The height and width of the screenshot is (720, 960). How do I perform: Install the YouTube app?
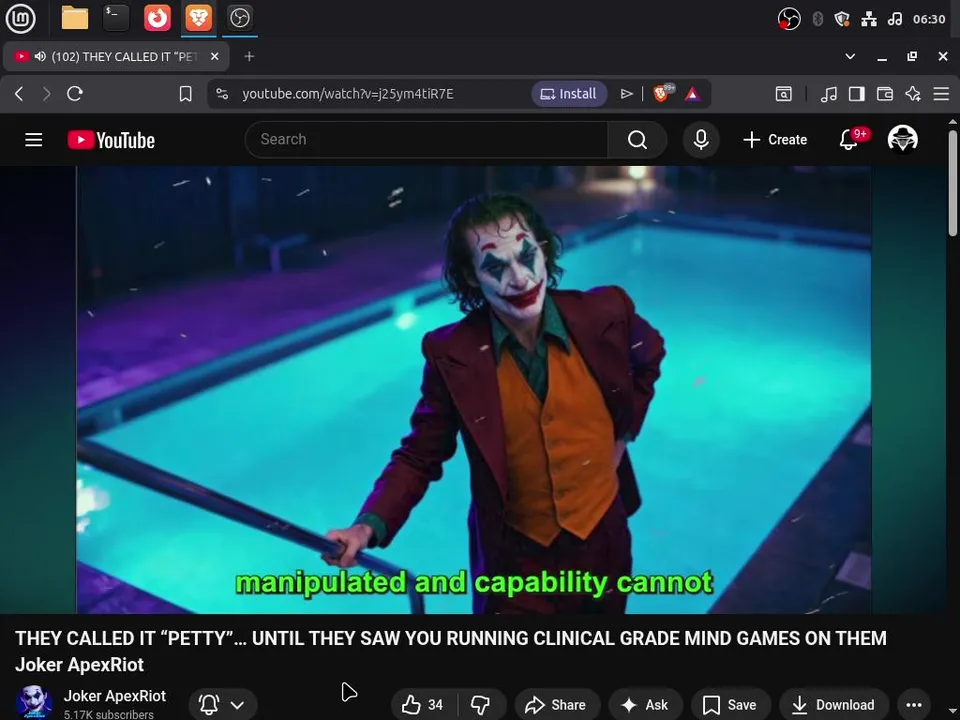(x=569, y=94)
